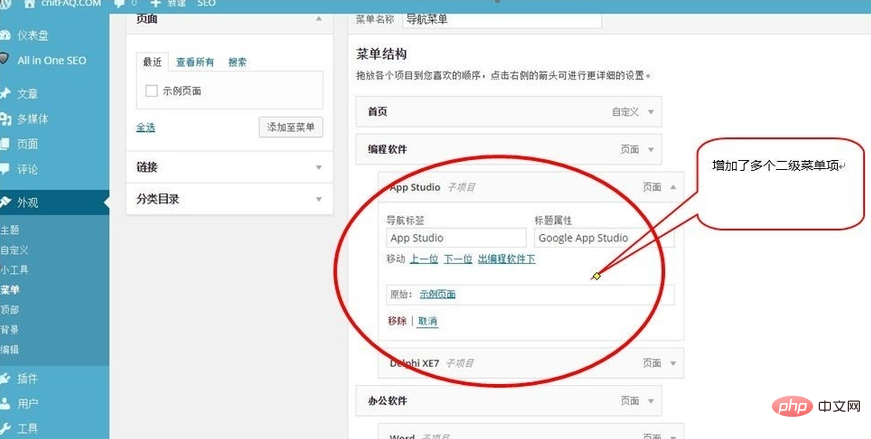Tick the 示例页面 checkbox
Screen dimensions: 871x439
point(151,91)
